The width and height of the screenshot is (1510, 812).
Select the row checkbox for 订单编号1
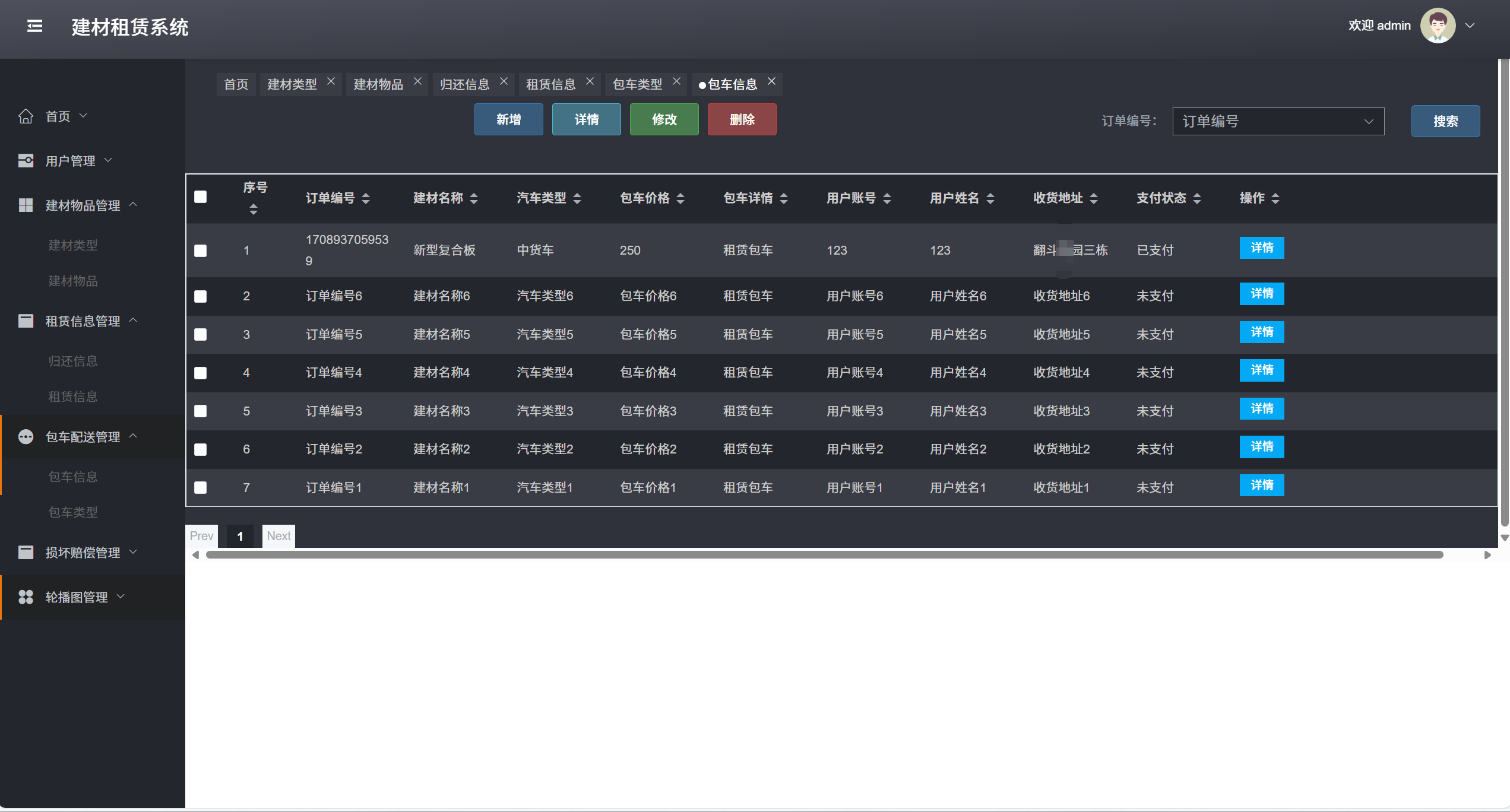click(201, 487)
